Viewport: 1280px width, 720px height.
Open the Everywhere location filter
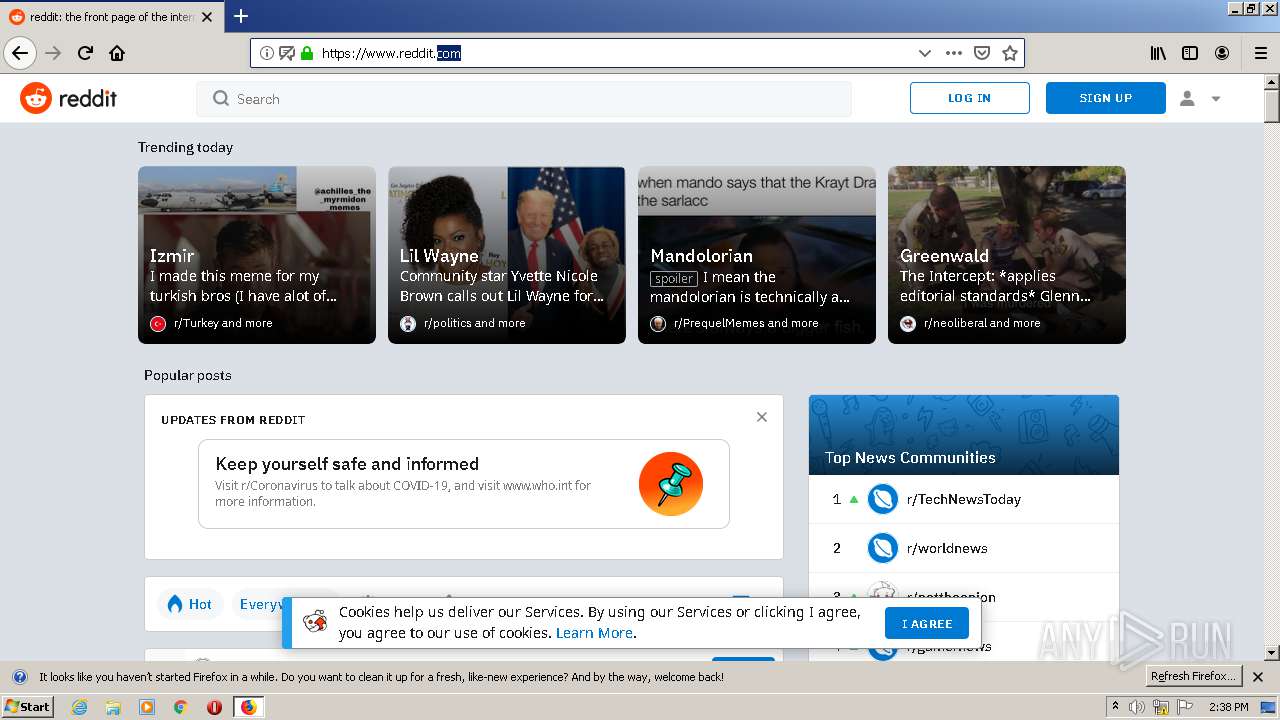pyautogui.click(x=262, y=604)
